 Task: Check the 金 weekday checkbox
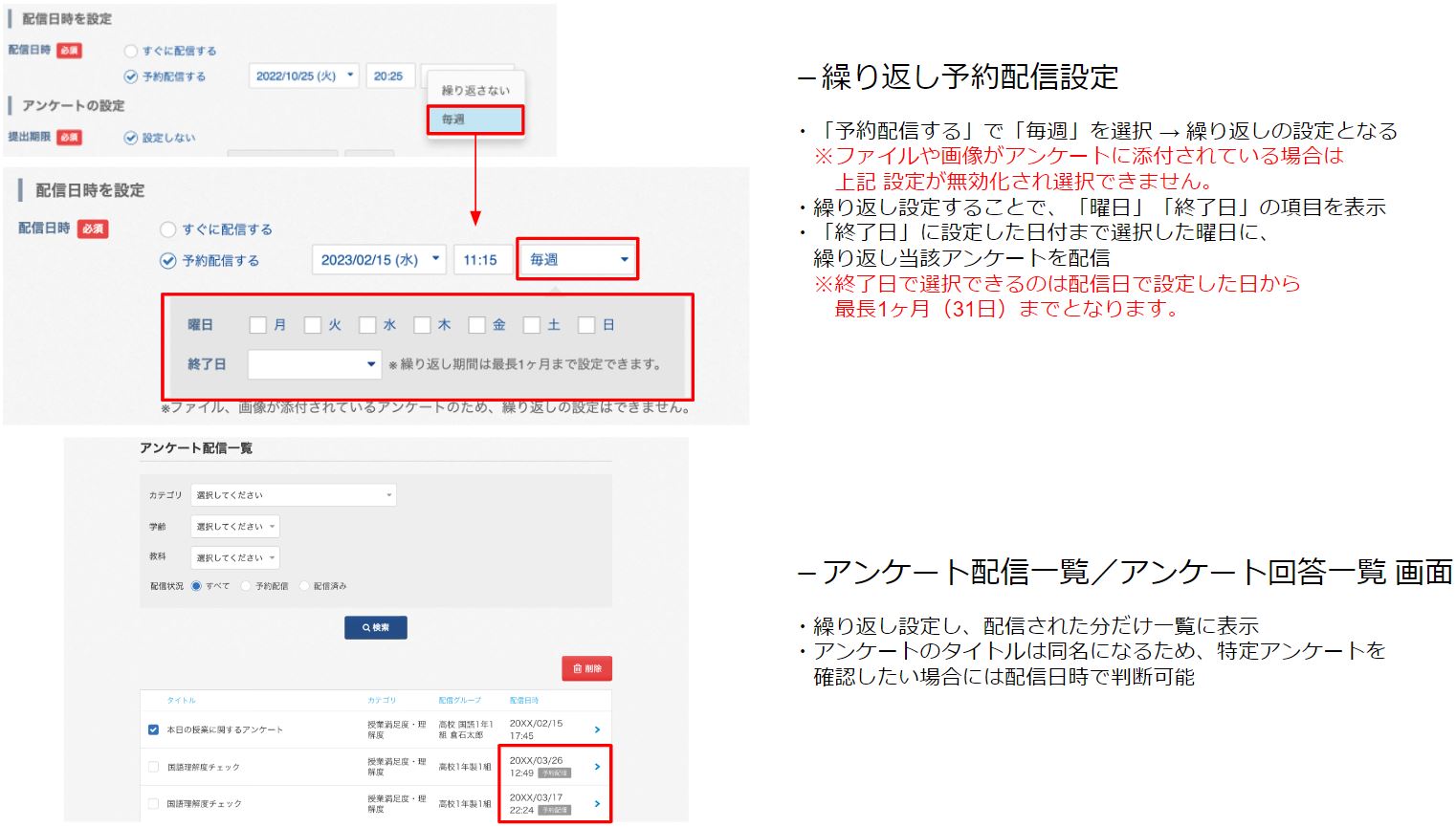tap(476, 325)
